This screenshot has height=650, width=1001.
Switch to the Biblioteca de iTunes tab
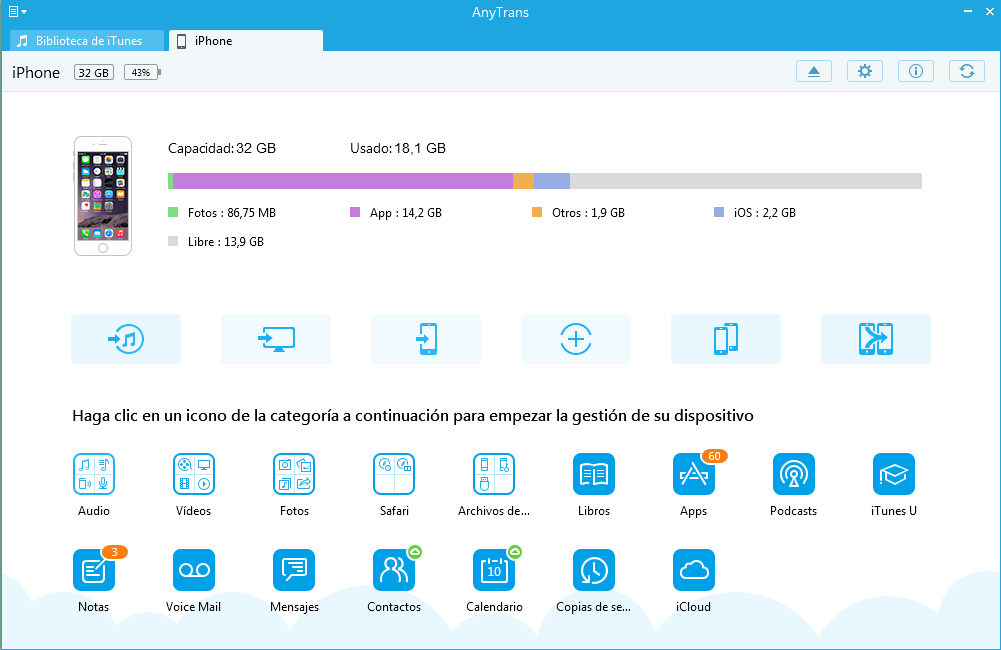[87, 41]
